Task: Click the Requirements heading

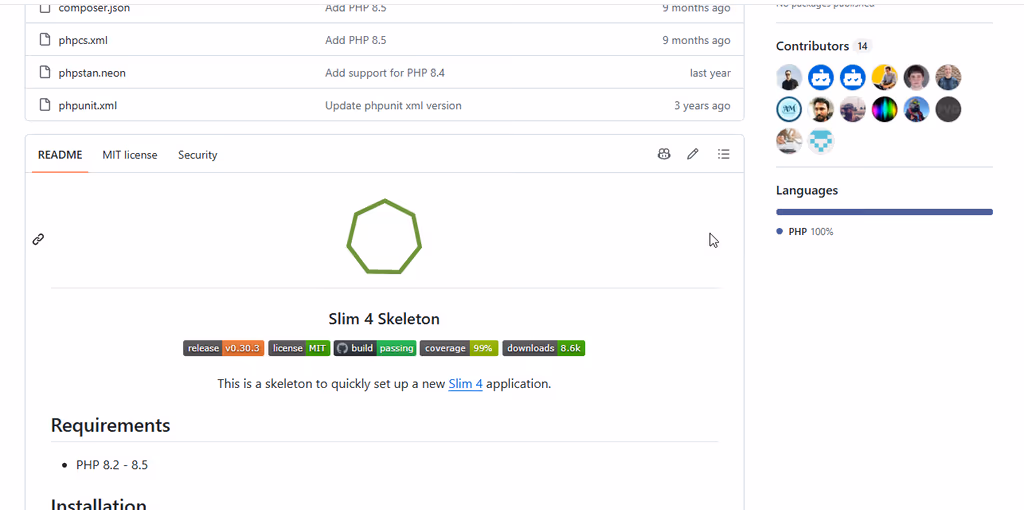Action: click(x=110, y=425)
